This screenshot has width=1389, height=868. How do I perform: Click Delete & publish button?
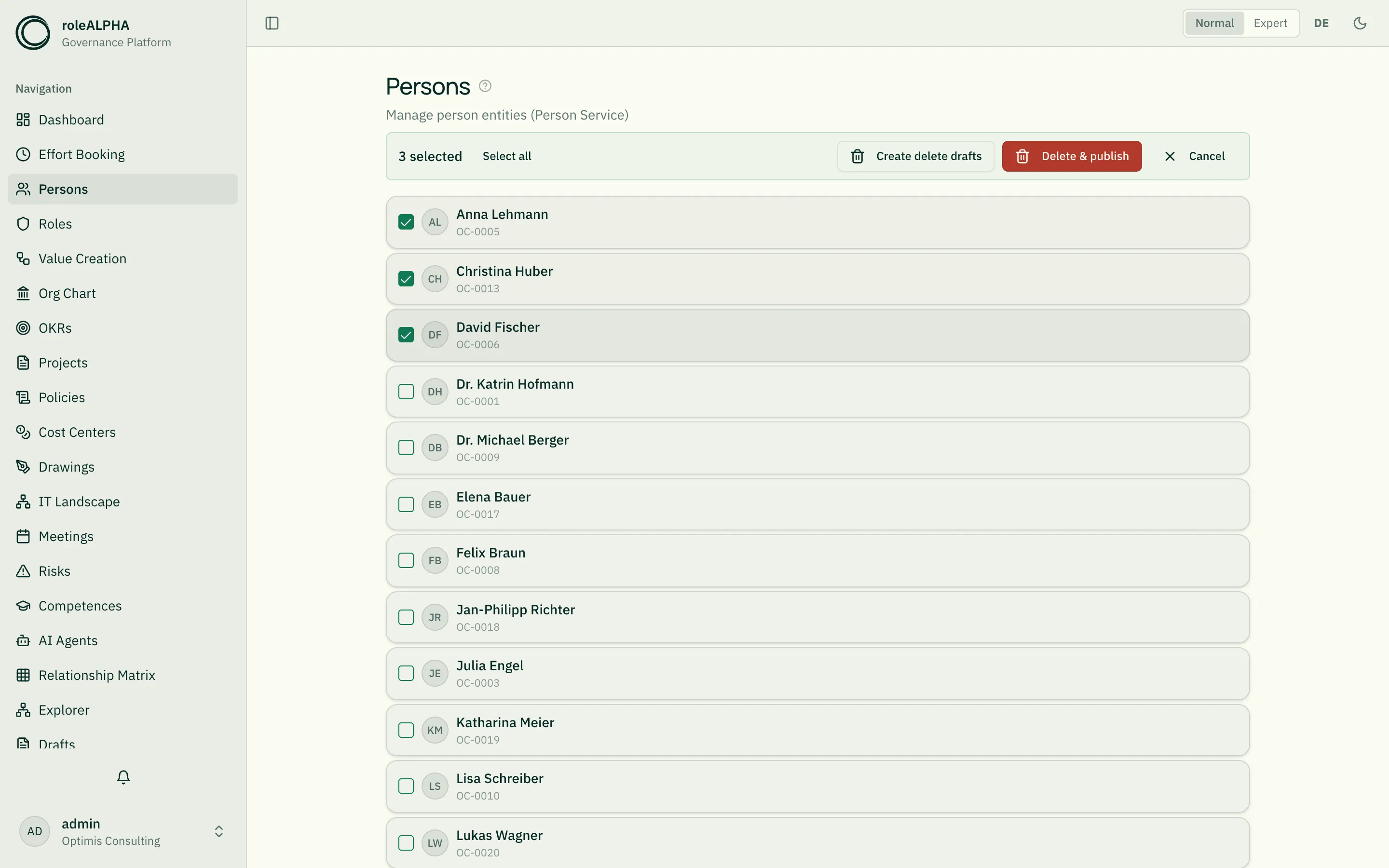pos(1072,156)
